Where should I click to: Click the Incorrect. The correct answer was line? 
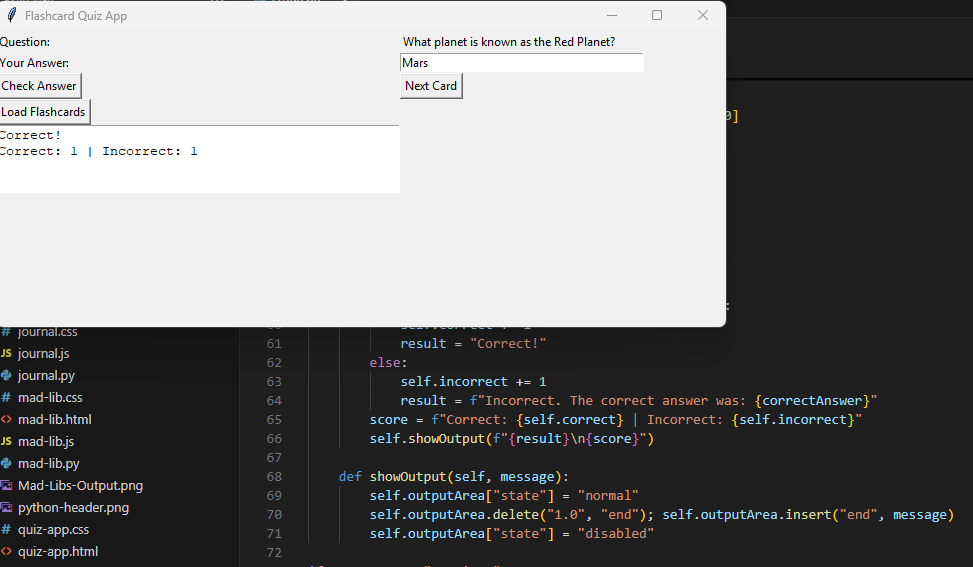[639, 401]
